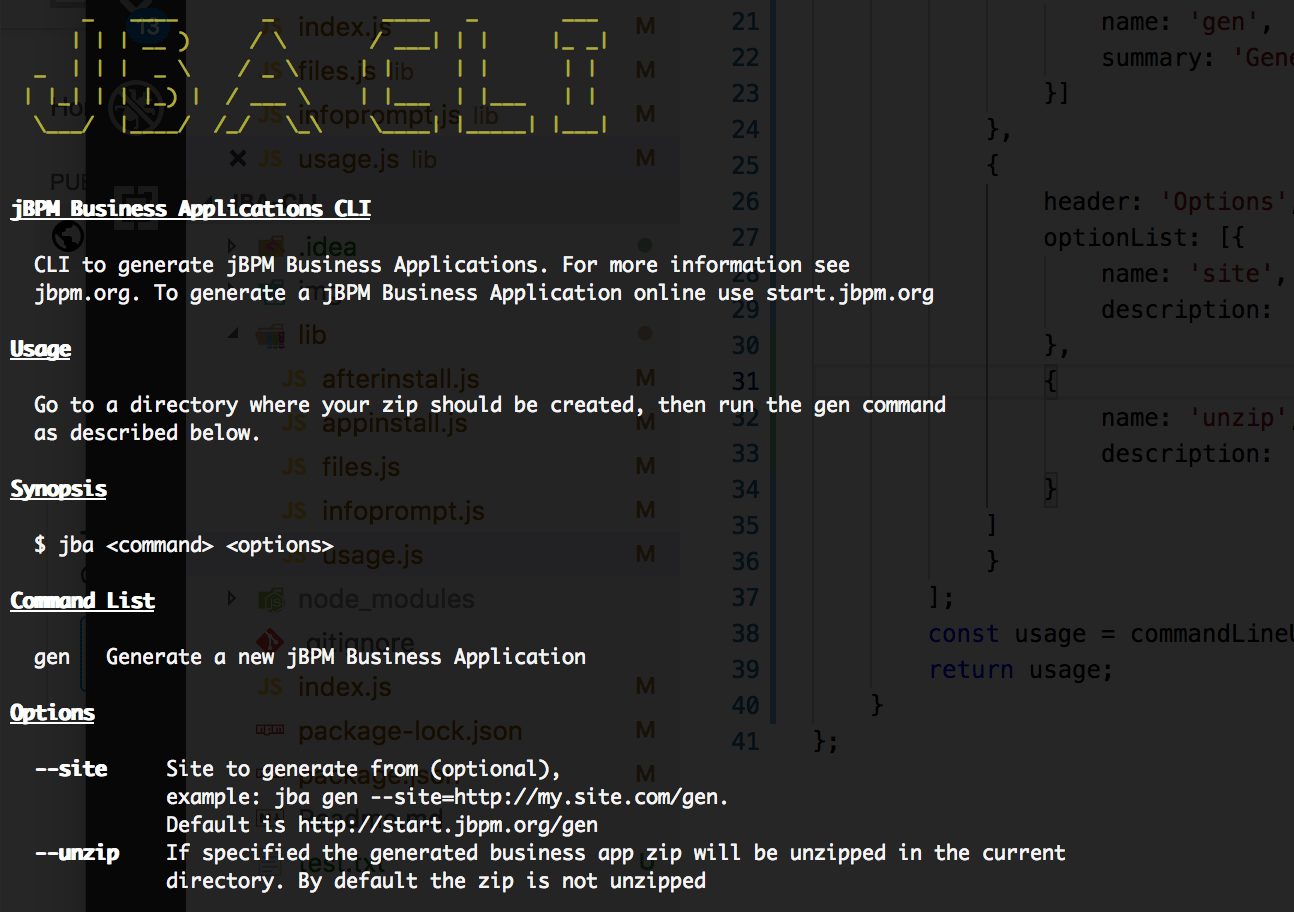
Task: Click 'start.jbpm.org' in the terminal description
Action: (x=850, y=293)
